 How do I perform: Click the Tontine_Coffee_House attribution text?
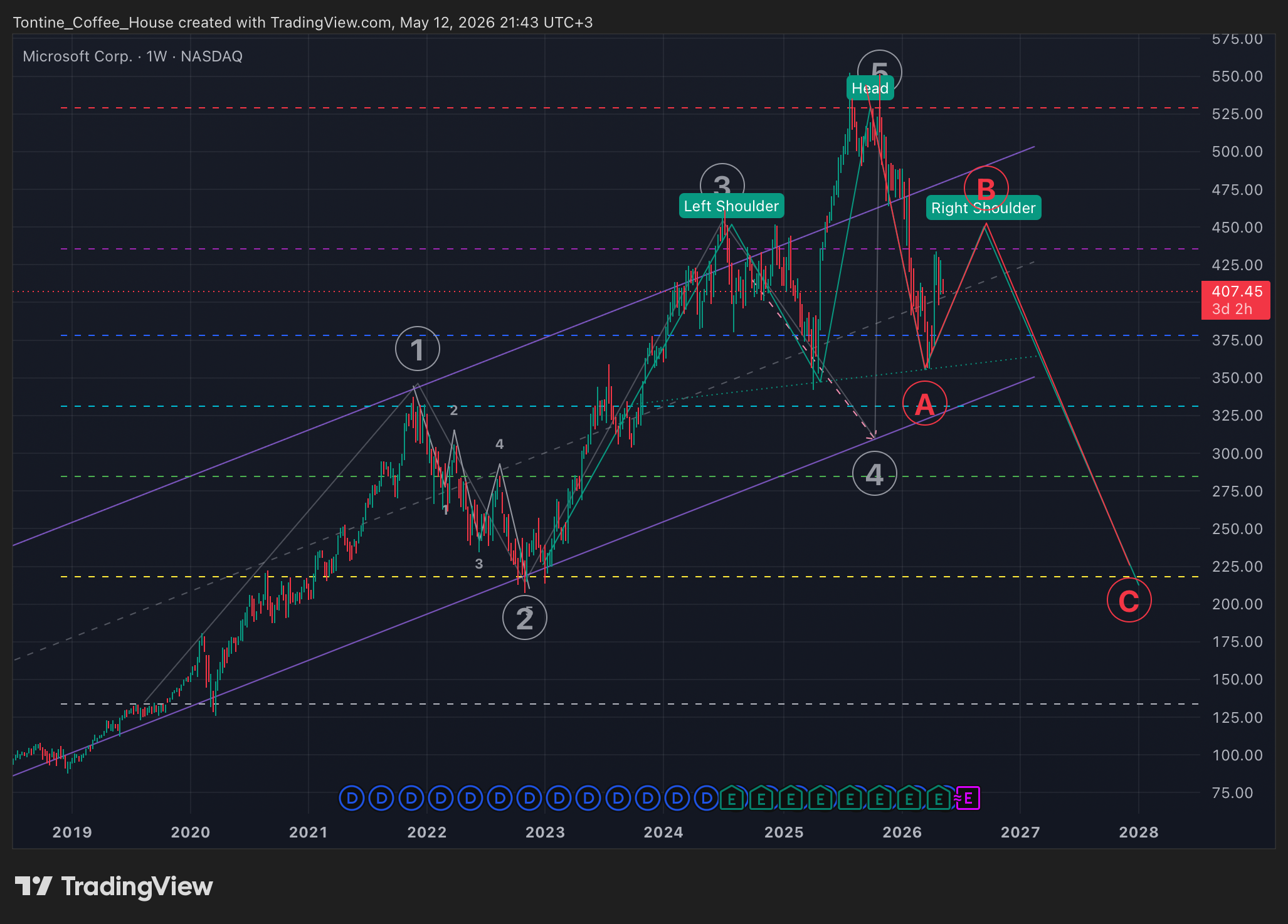(x=303, y=23)
